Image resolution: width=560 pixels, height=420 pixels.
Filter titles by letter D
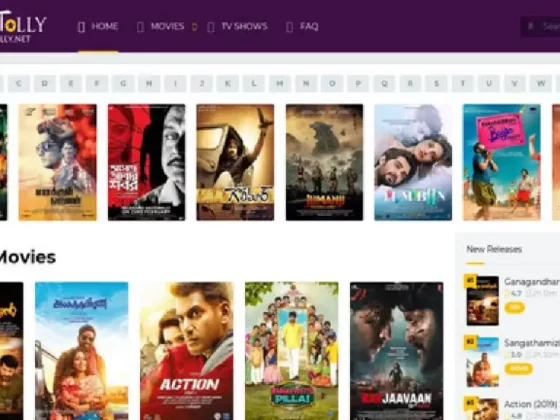tap(45, 84)
